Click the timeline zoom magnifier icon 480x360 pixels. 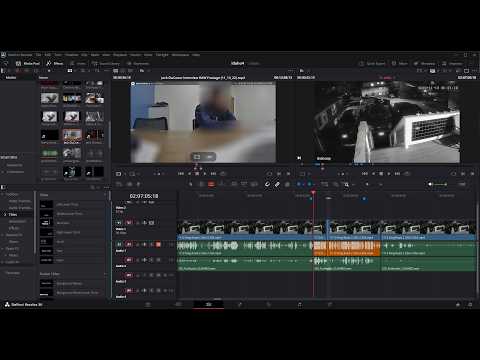(x=346, y=184)
